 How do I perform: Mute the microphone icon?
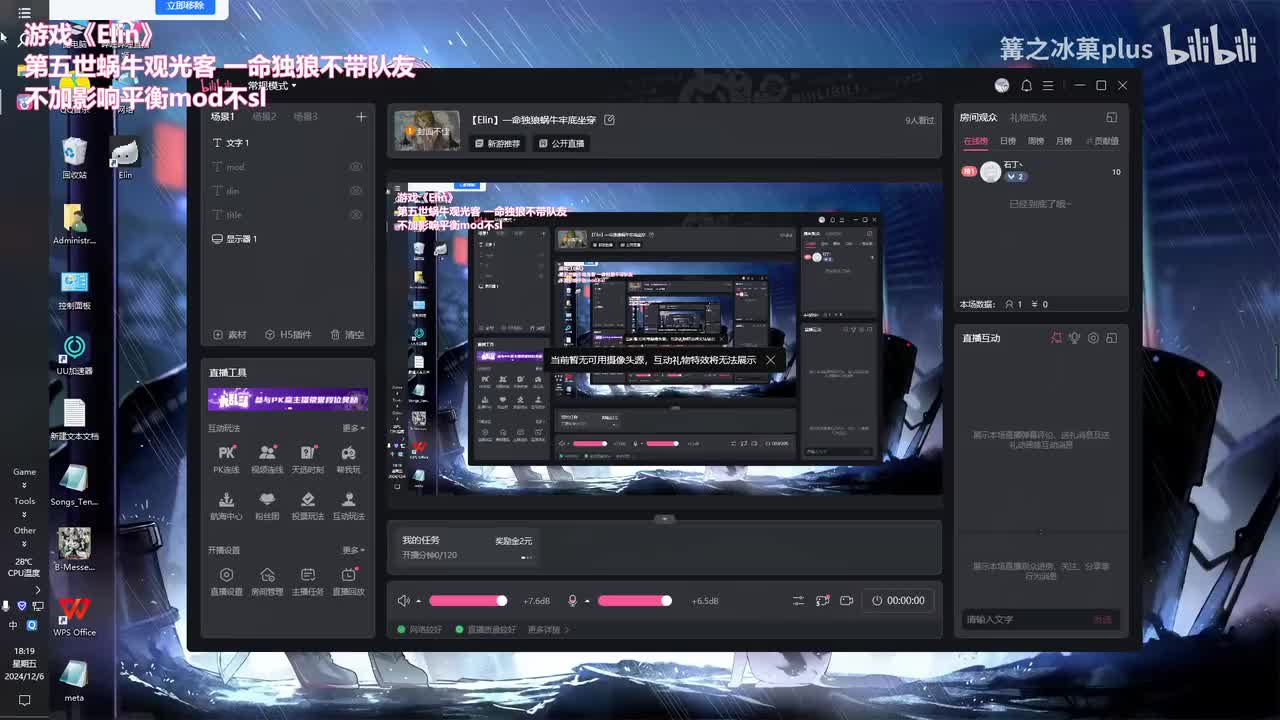click(x=573, y=600)
